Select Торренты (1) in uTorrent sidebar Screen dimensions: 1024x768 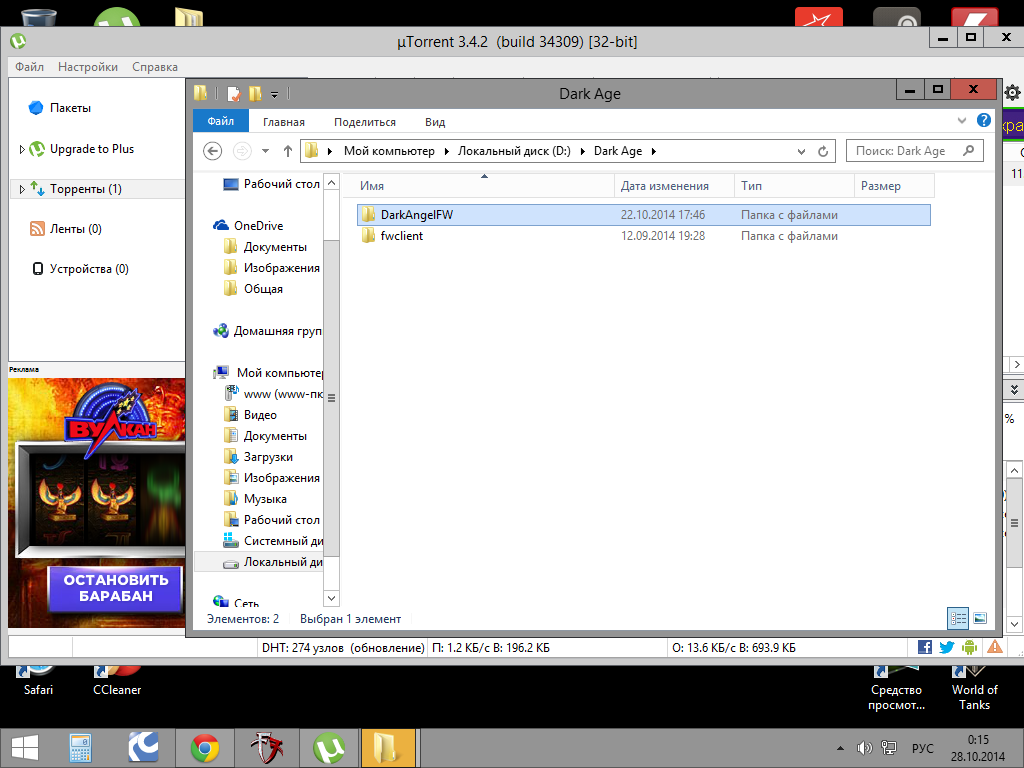point(86,189)
